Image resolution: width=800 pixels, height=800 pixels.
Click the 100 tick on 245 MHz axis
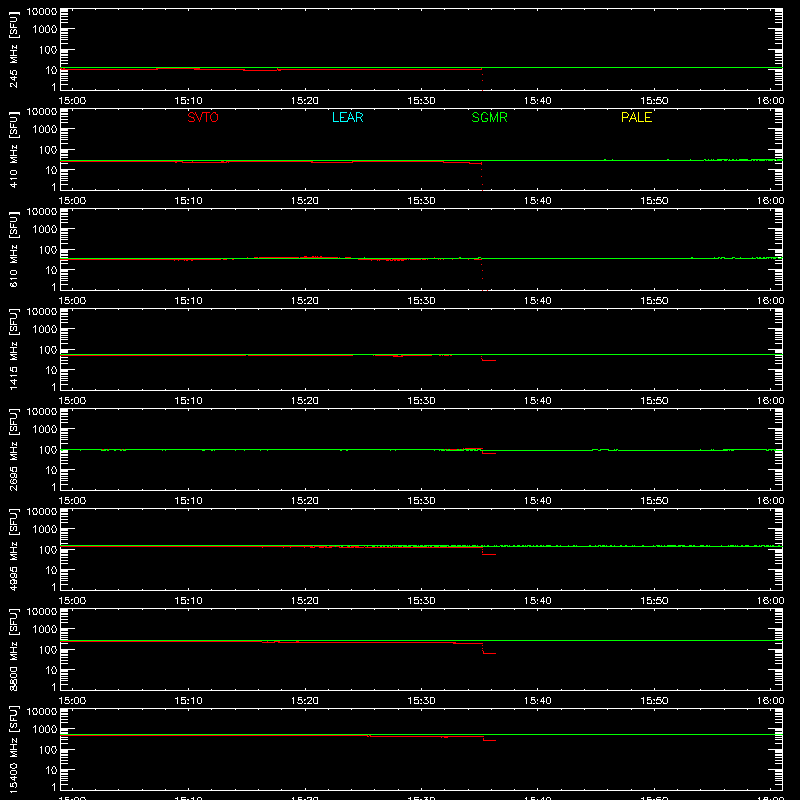click(48, 50)
